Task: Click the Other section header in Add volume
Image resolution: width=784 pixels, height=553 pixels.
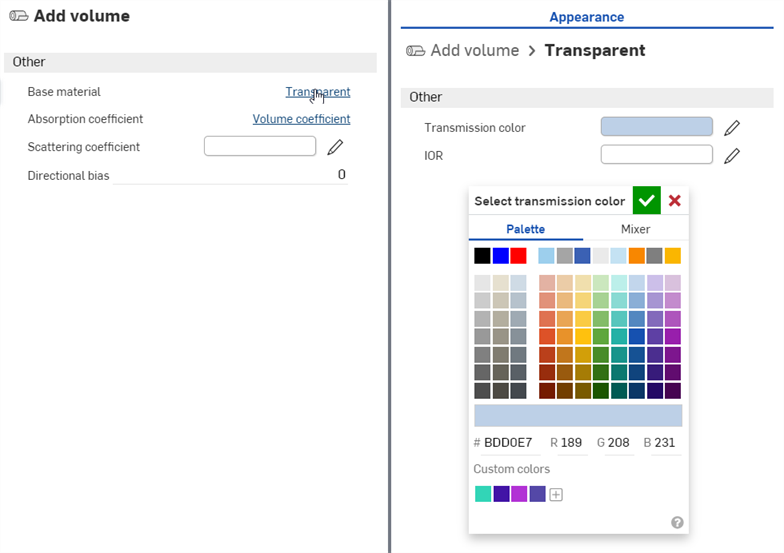Action: 190,62
